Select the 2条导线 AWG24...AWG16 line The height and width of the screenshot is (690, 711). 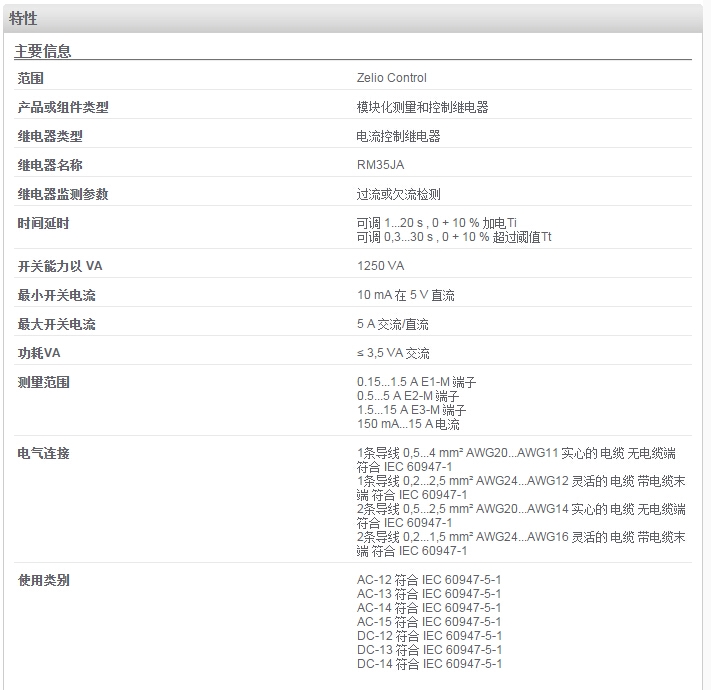521,544
